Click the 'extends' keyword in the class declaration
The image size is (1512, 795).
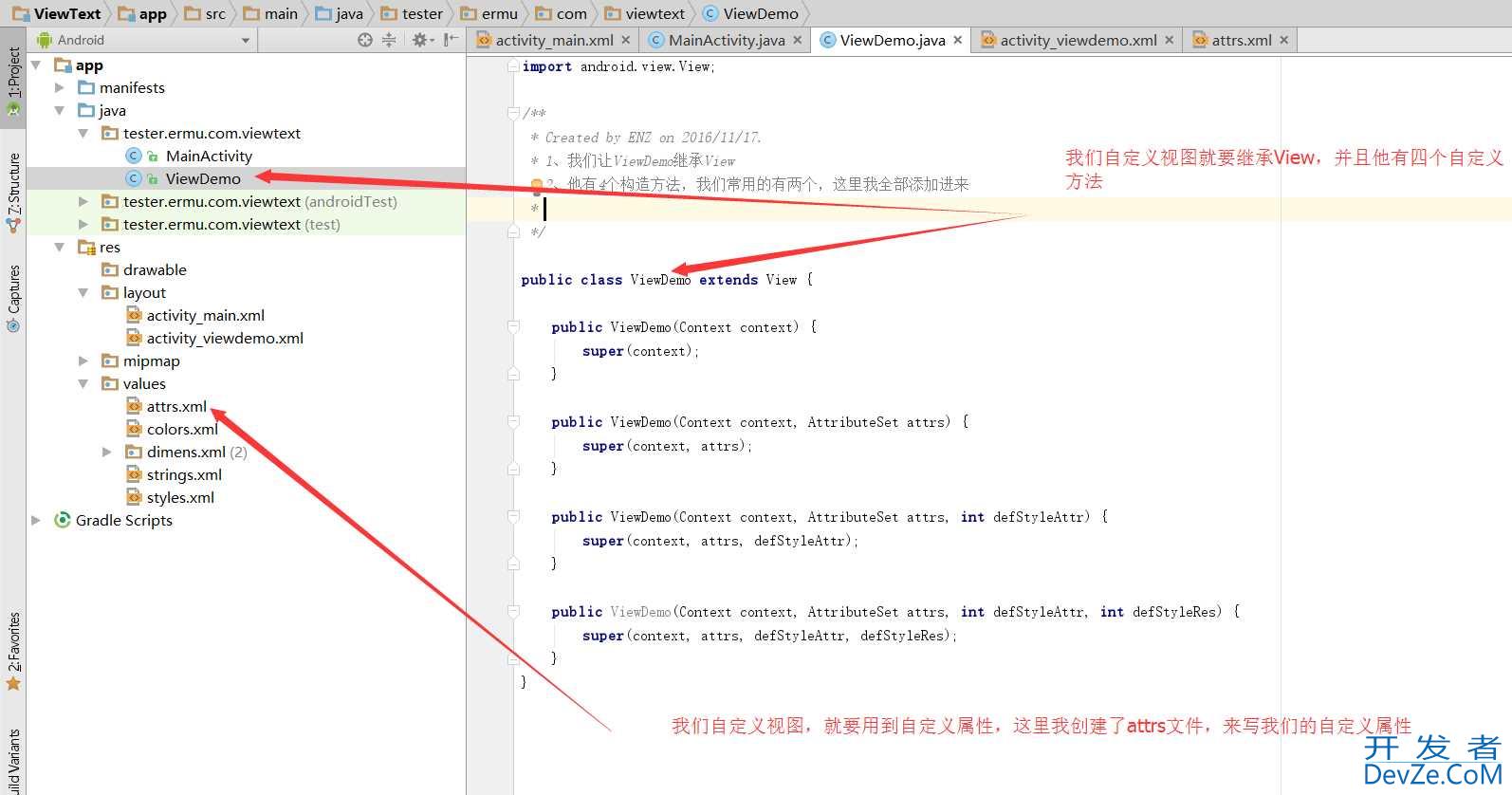click(728, 280)
